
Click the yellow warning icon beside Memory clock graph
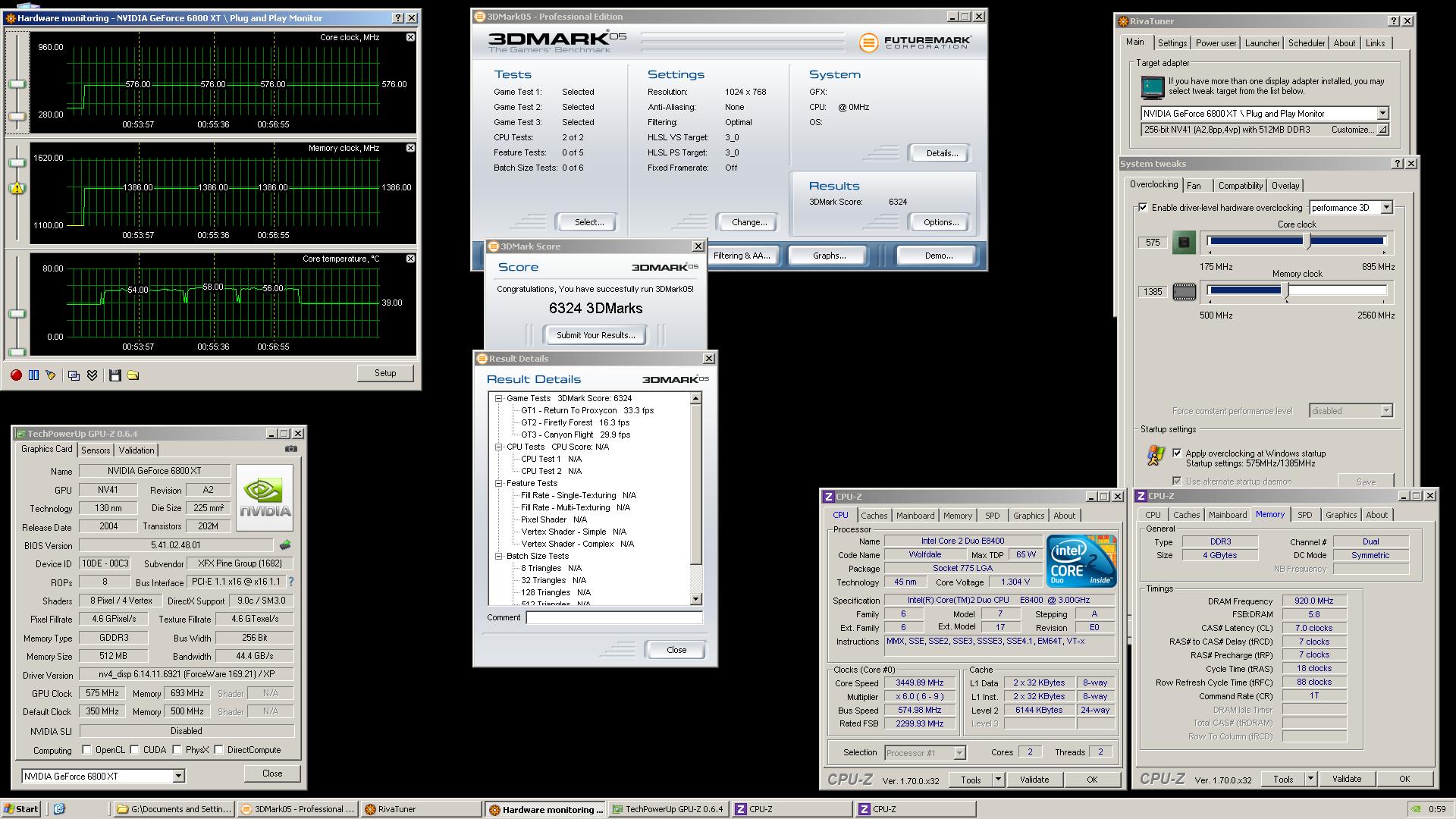click(17, 188)
